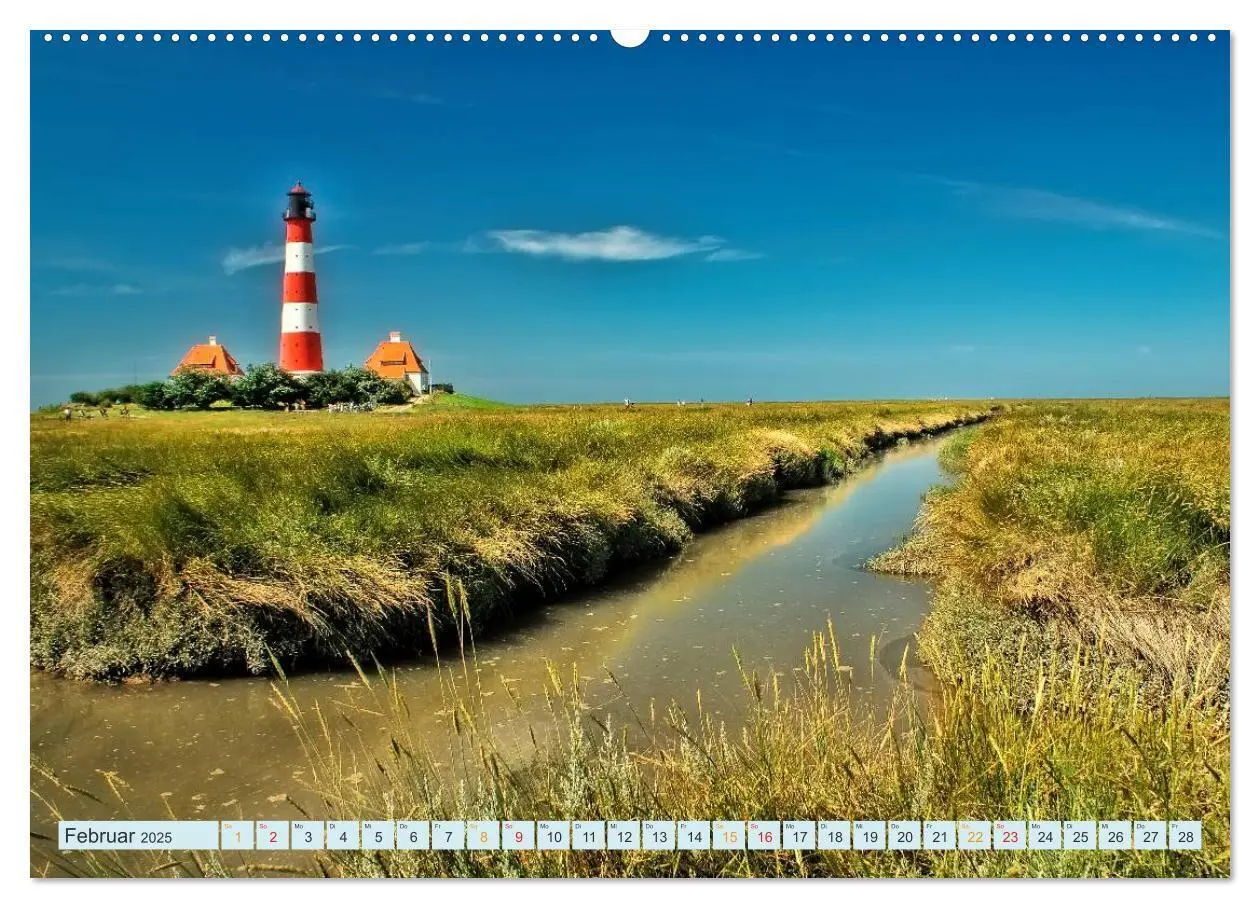Select date 3 in calendar strip

click(x=307, y=836)
